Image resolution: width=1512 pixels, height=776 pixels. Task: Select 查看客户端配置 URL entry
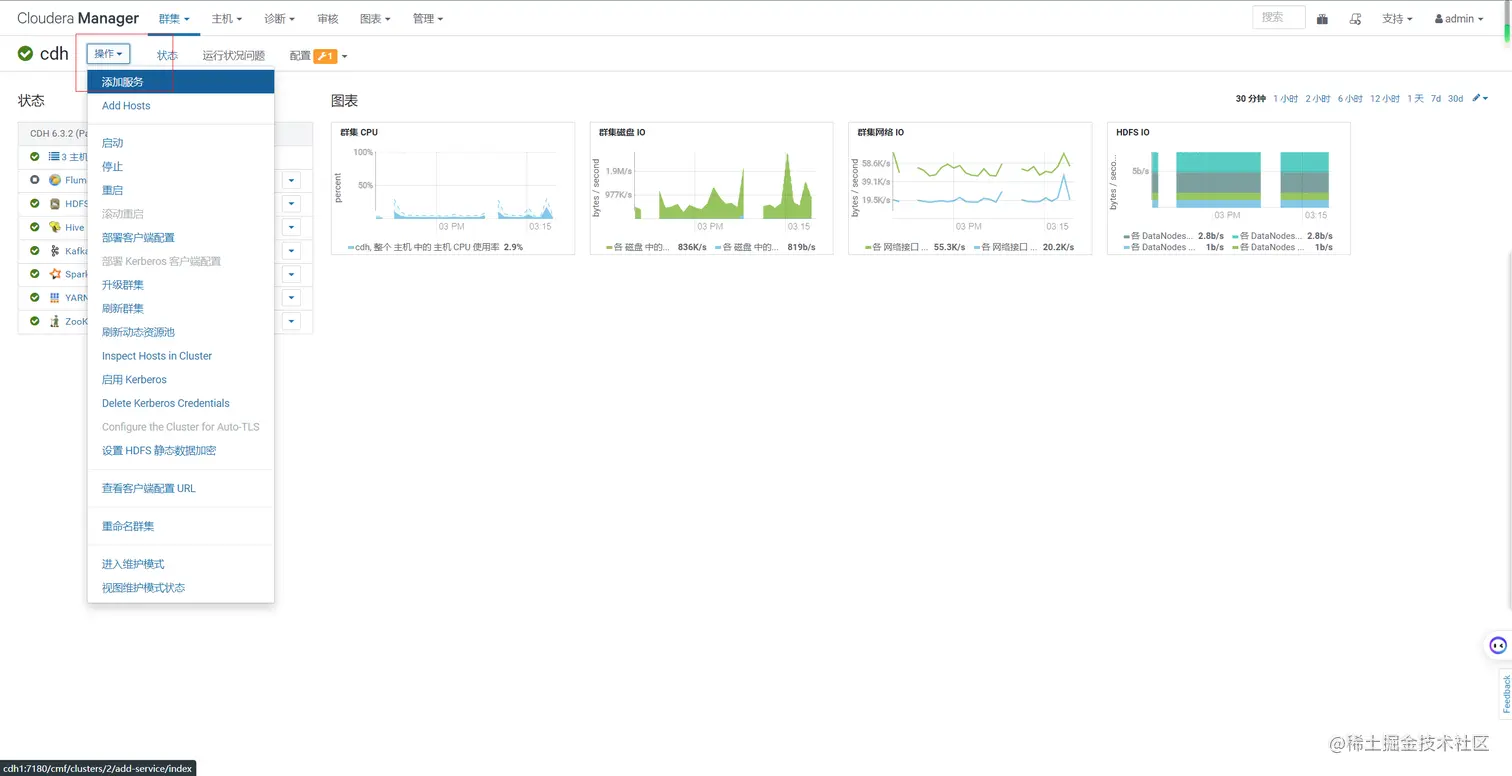click(x=181, y=489)
